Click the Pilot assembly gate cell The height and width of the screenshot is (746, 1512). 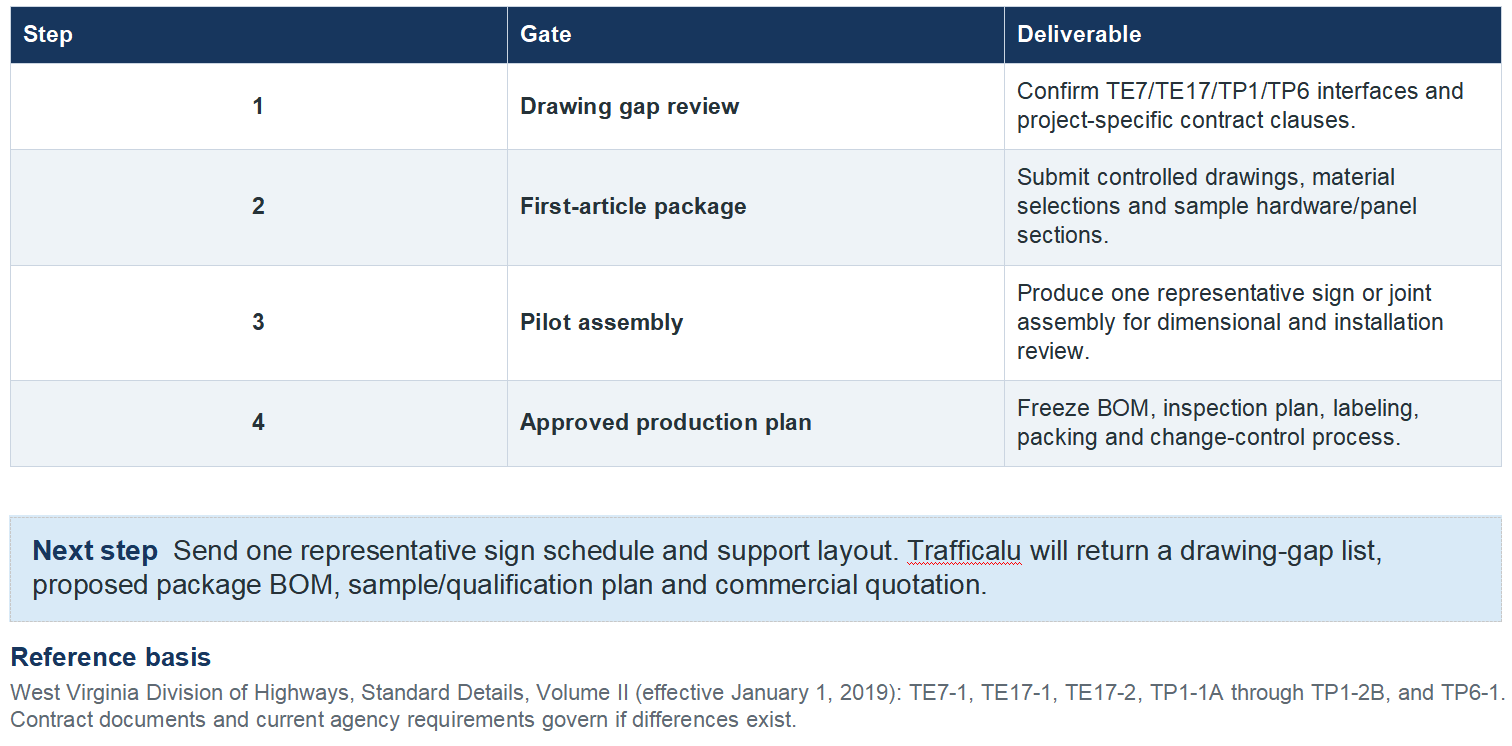(x=756, y=323)
